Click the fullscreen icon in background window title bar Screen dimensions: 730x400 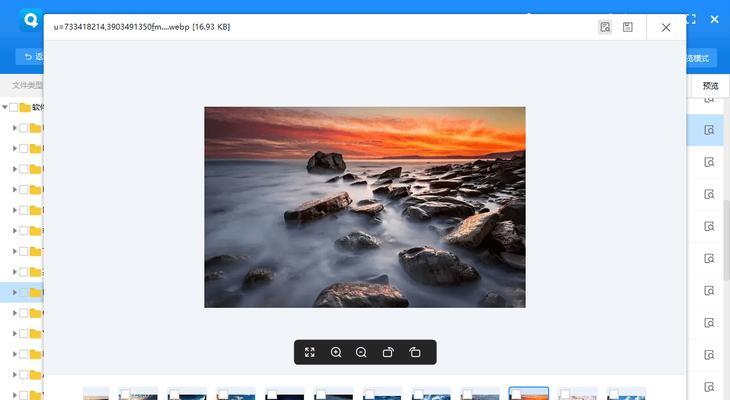coord(691,19)
